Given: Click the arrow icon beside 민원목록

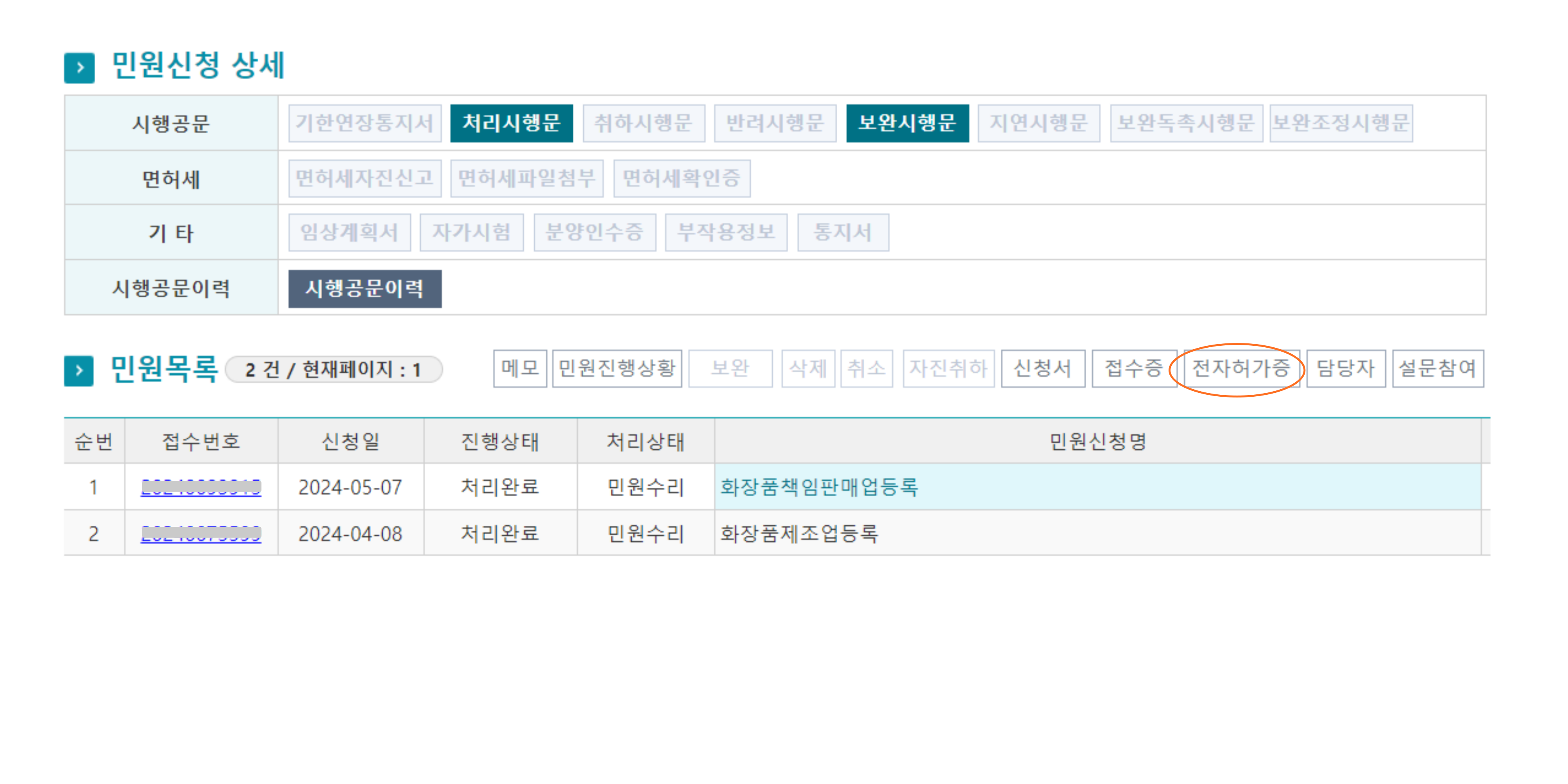Looking at the screenshot, I should pos(78,370).
